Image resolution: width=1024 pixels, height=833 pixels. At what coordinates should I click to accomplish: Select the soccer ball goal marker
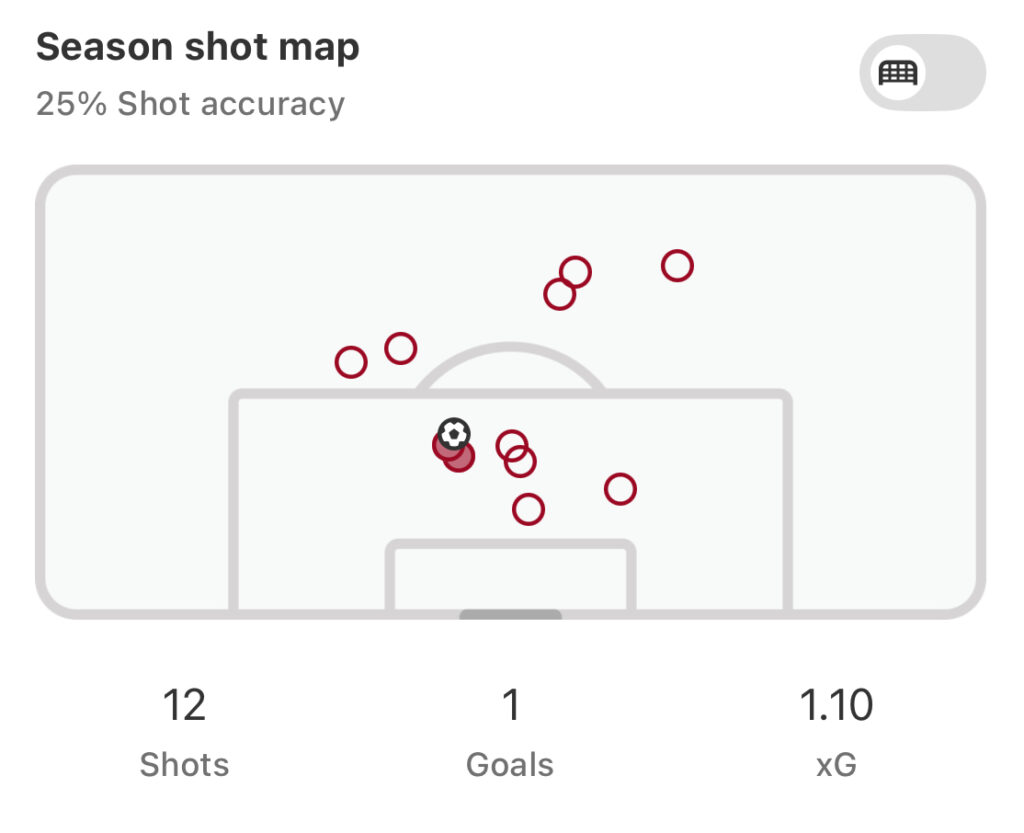454,433
